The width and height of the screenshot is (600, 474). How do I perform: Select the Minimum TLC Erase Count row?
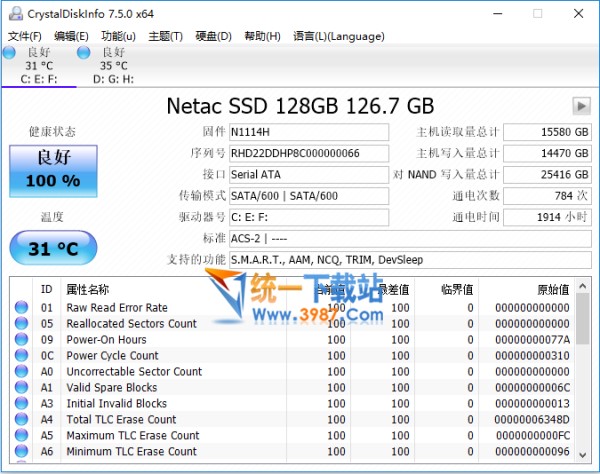point(292,451)
